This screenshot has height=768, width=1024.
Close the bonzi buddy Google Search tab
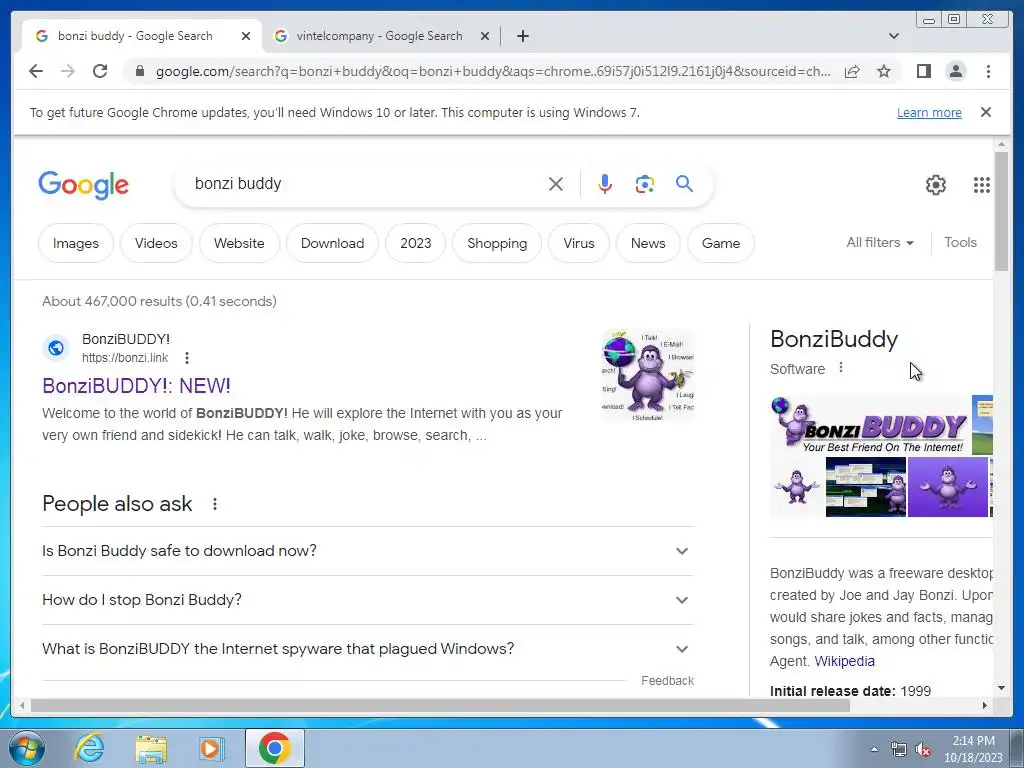coord(246,36)
